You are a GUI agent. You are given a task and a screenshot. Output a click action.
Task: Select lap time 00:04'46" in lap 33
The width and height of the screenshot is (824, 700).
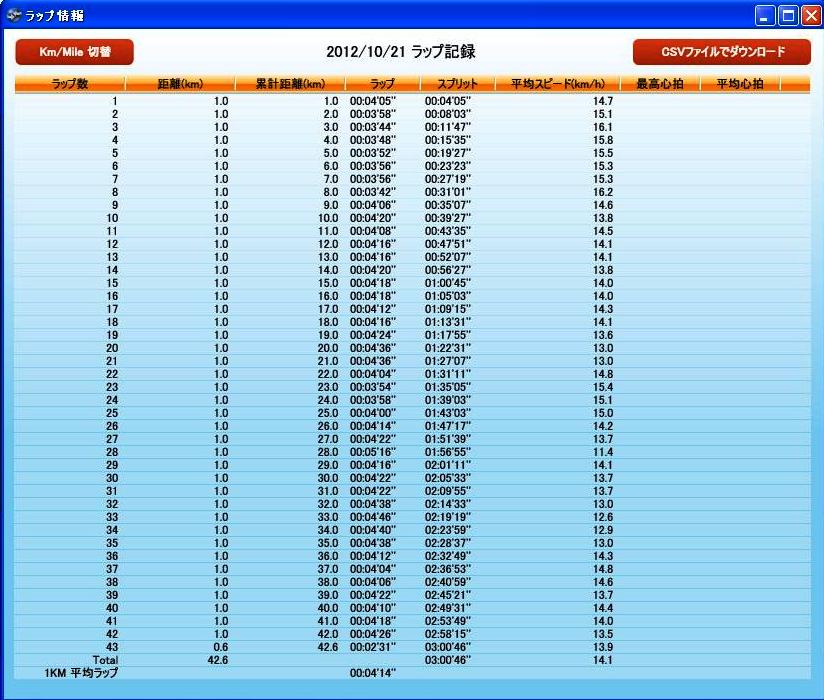coord(373,517)
